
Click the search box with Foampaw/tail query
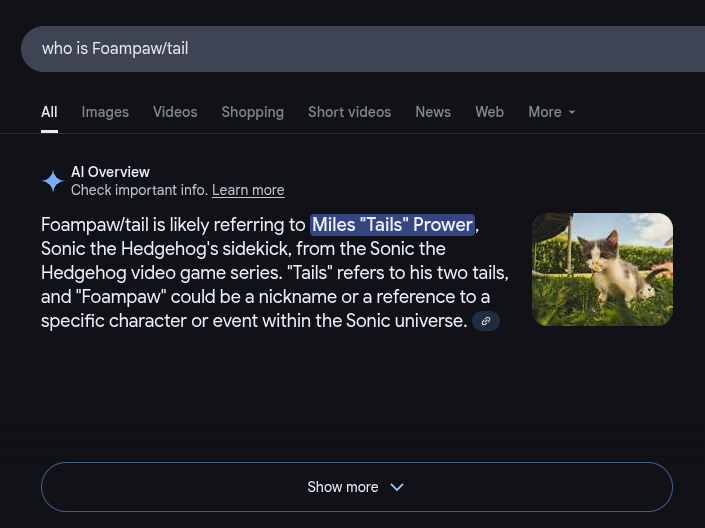click(363, 49)
